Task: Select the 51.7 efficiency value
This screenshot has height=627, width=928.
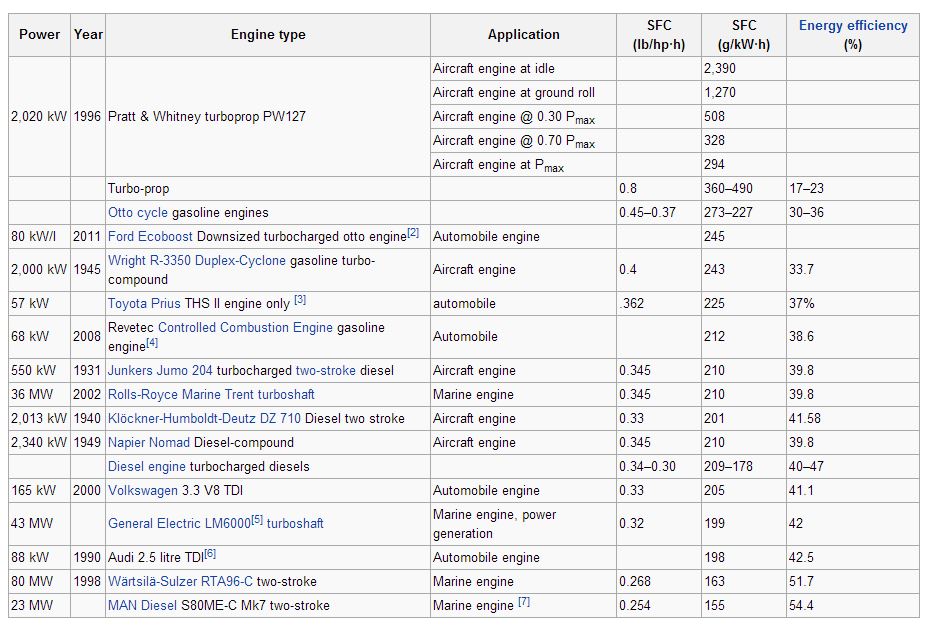Action: pyautogui.click(x=853, y=581)
